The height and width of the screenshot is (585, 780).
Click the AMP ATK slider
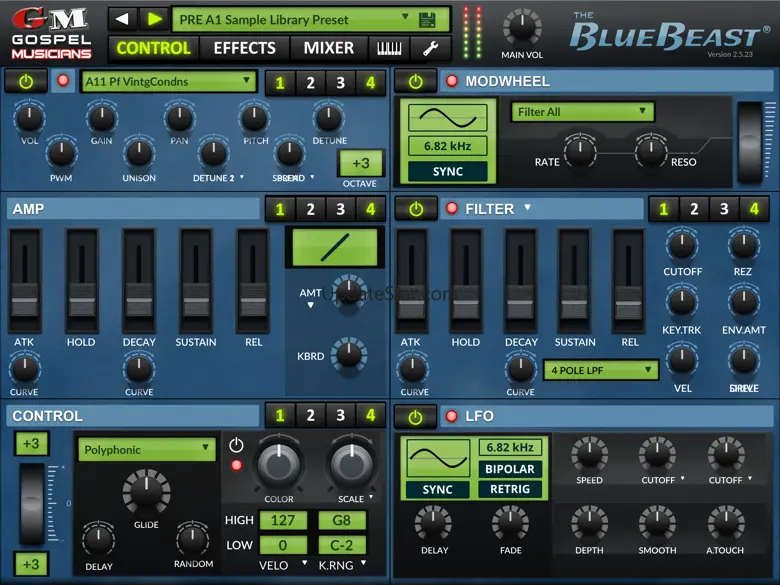[25, 280]
